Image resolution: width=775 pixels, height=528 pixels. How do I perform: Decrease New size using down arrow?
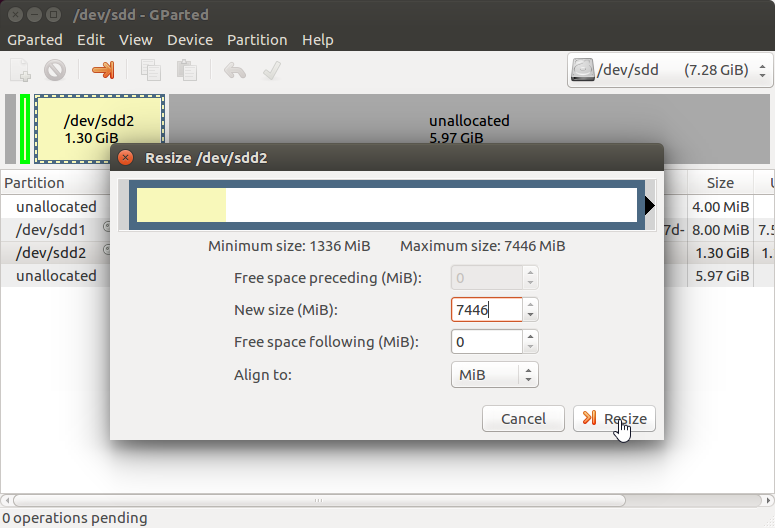530,315
